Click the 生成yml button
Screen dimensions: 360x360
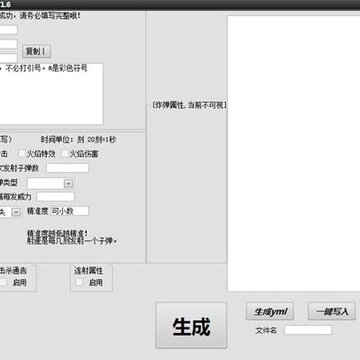(270, 312)
